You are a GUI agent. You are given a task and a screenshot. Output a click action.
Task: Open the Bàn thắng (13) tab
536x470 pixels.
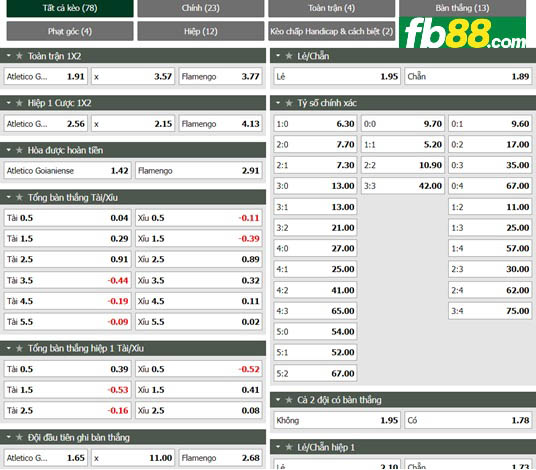(462, 8)
